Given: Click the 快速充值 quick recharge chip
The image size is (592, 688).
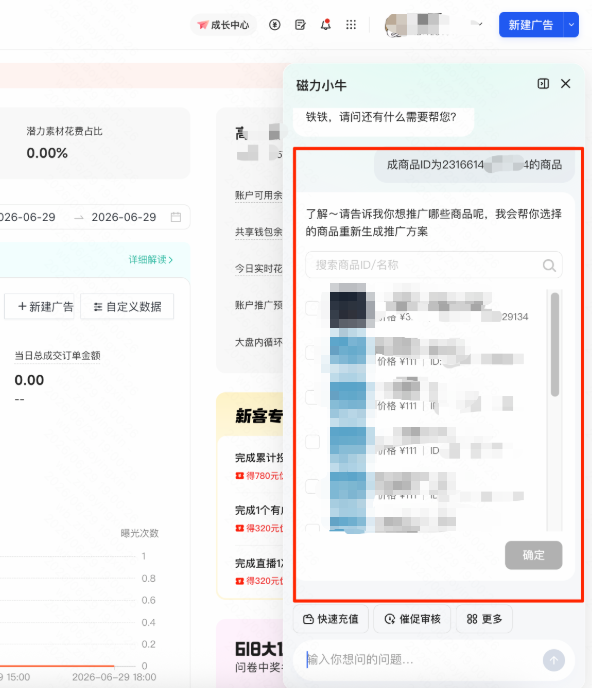Looking at the screenshot, I should [x=331, y=619].
